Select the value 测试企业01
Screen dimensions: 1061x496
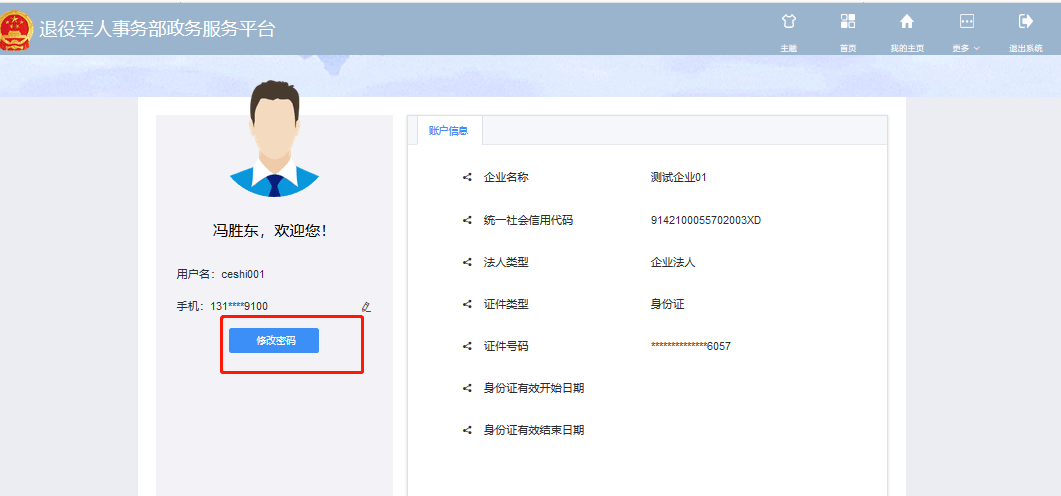click(678, 177)
